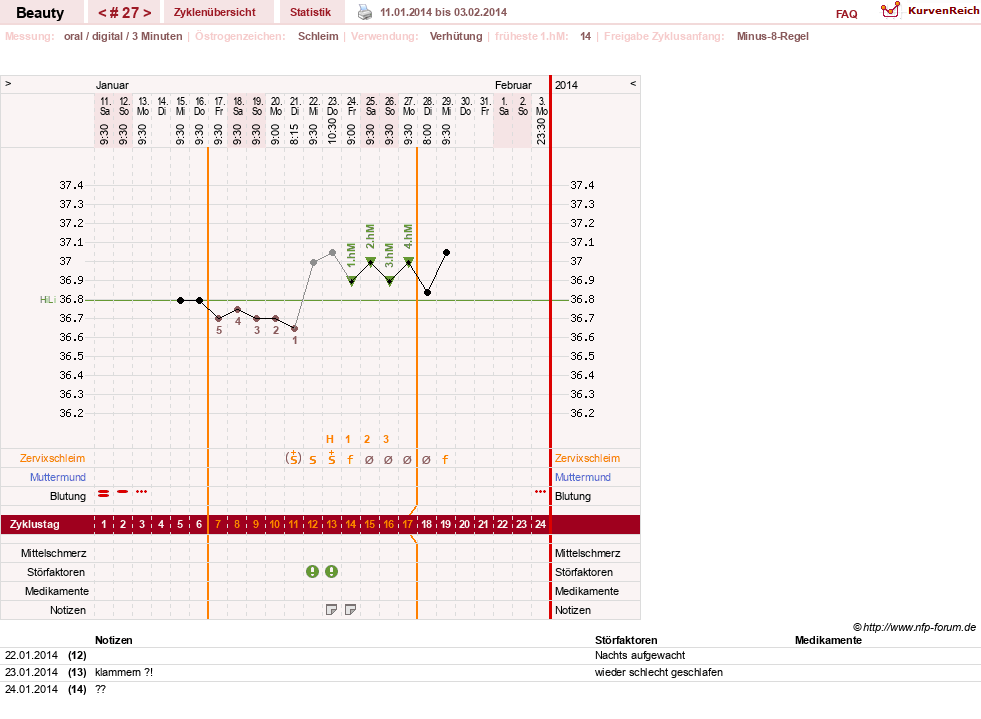Click the f mucus symbol on day 14
The image size is (981, 719).
[350, 459]
